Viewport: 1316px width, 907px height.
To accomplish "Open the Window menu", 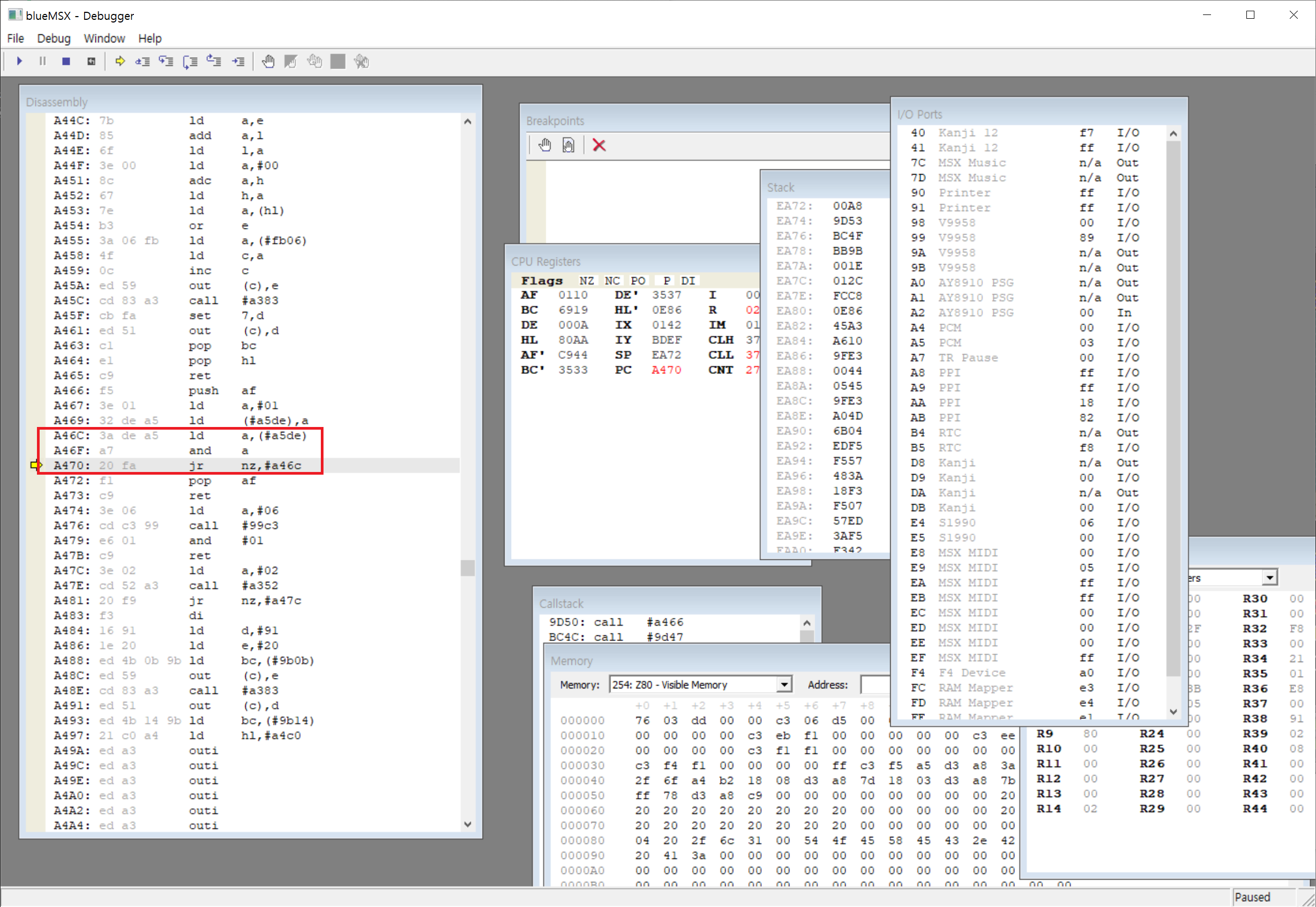I will 104,38.
